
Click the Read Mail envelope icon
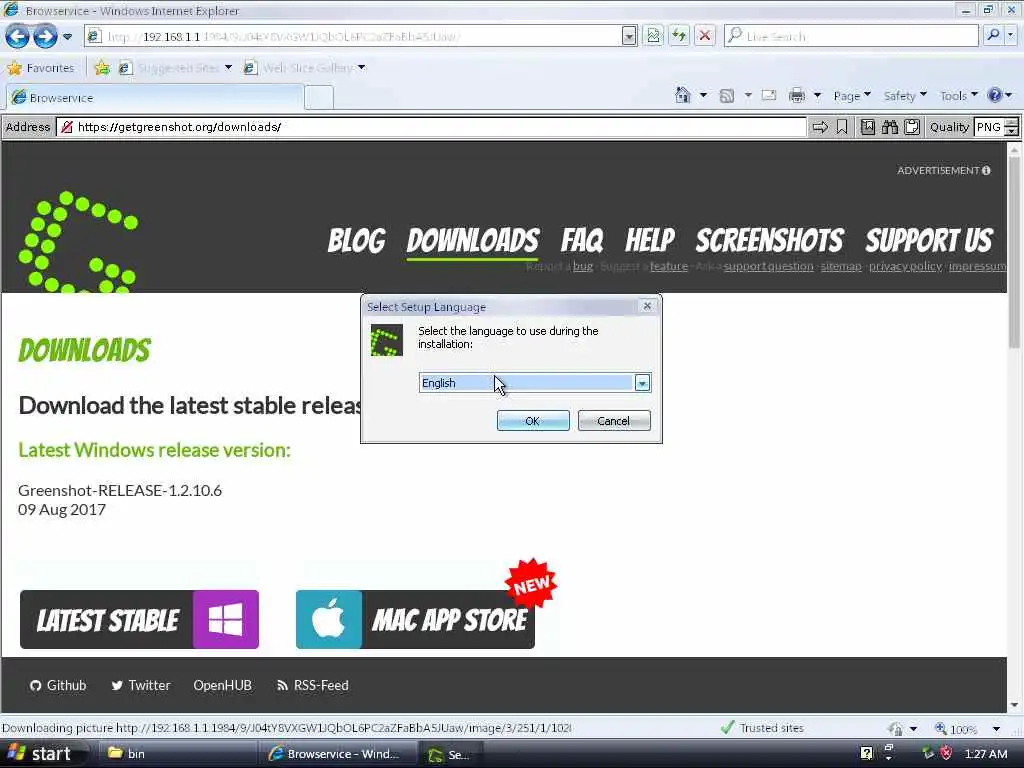coord(769,95)
